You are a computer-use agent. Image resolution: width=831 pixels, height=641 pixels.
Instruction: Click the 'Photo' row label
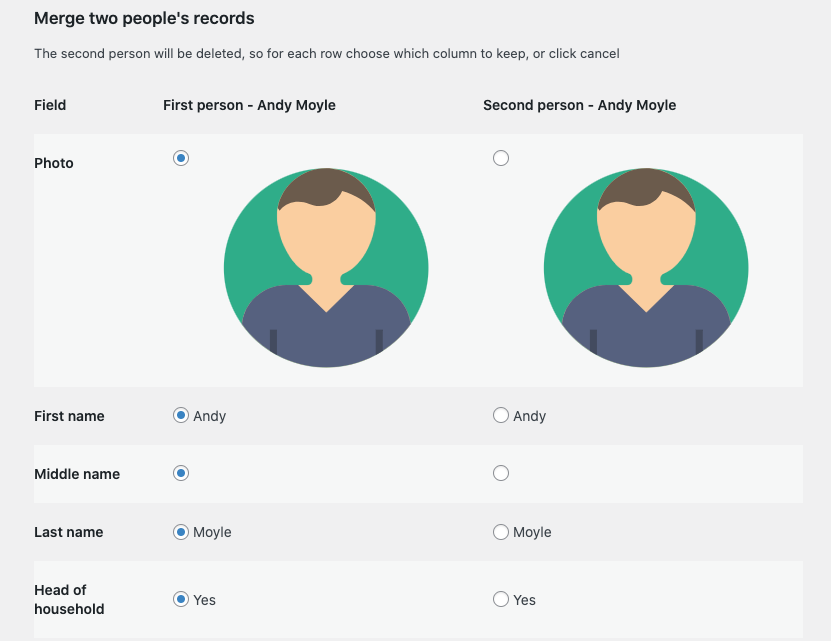tap(54, 163)
